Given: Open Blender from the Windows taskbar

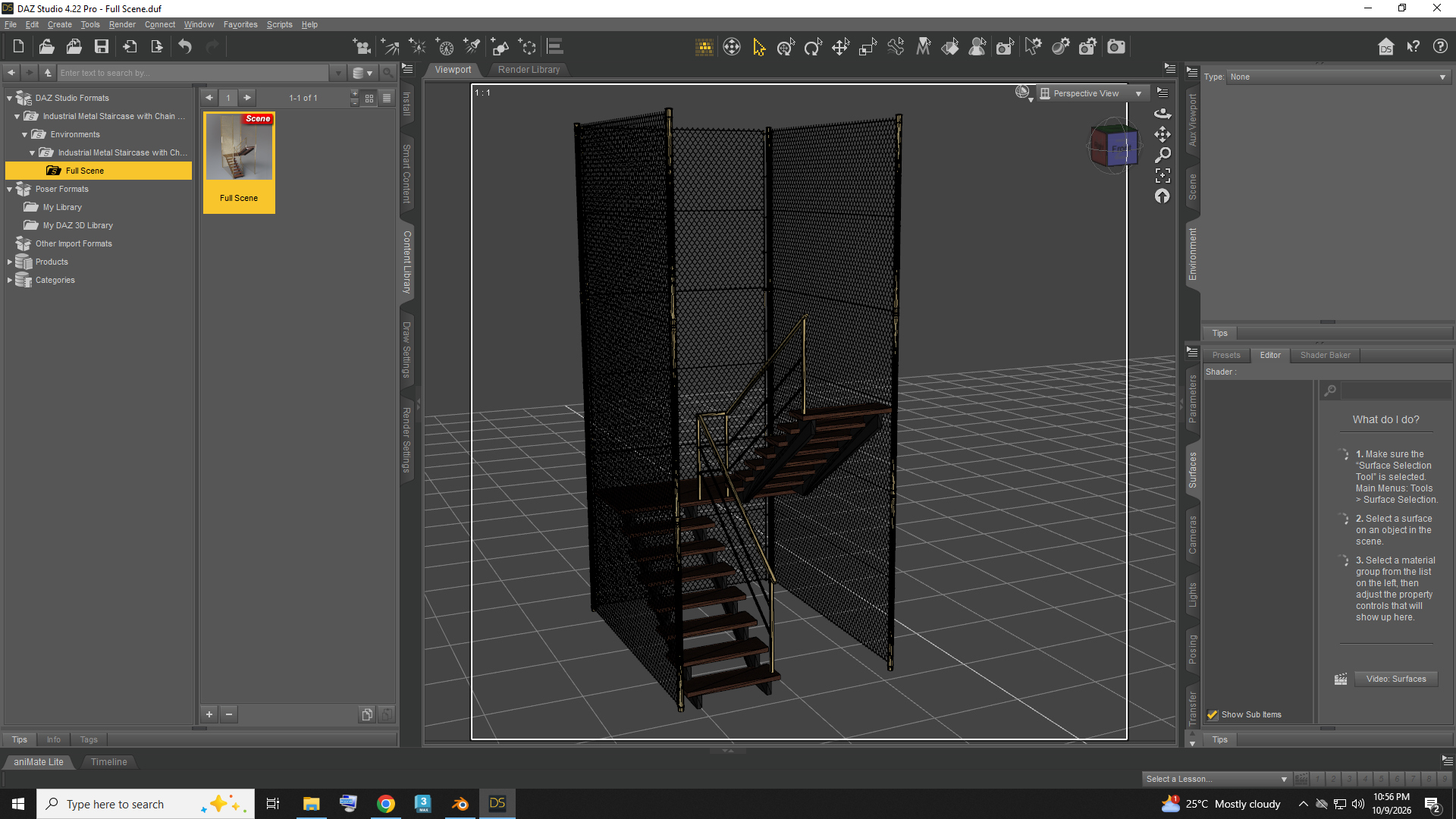Looking at the screenshot, I should pyautogui.click(x=460, y=804).
